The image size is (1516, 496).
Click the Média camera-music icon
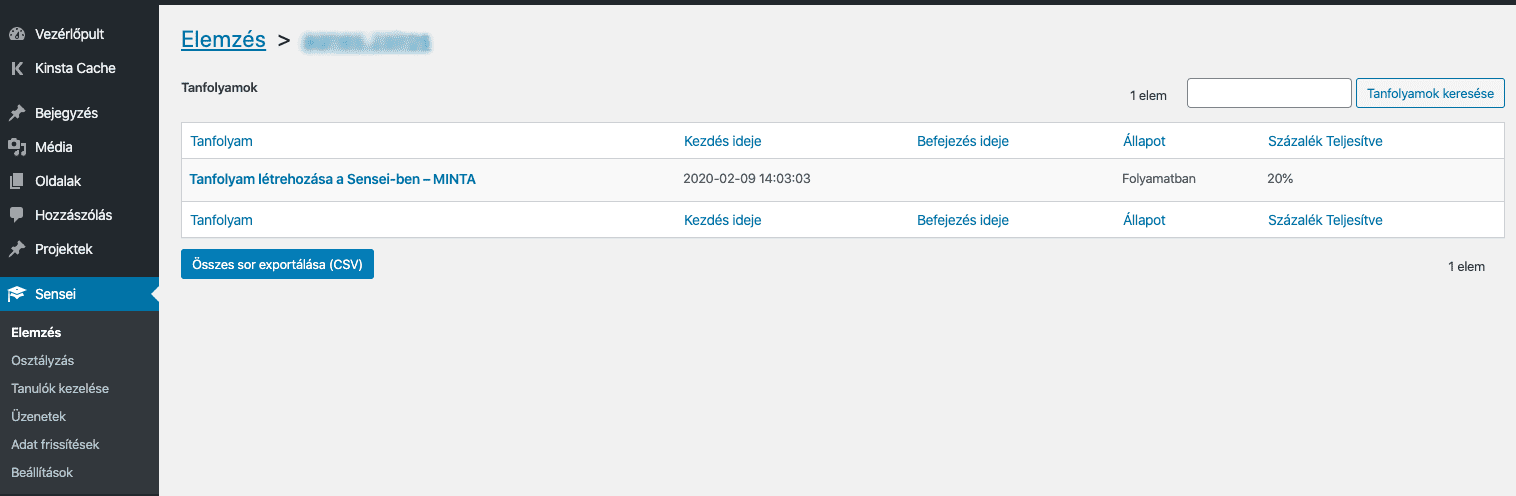16,147
